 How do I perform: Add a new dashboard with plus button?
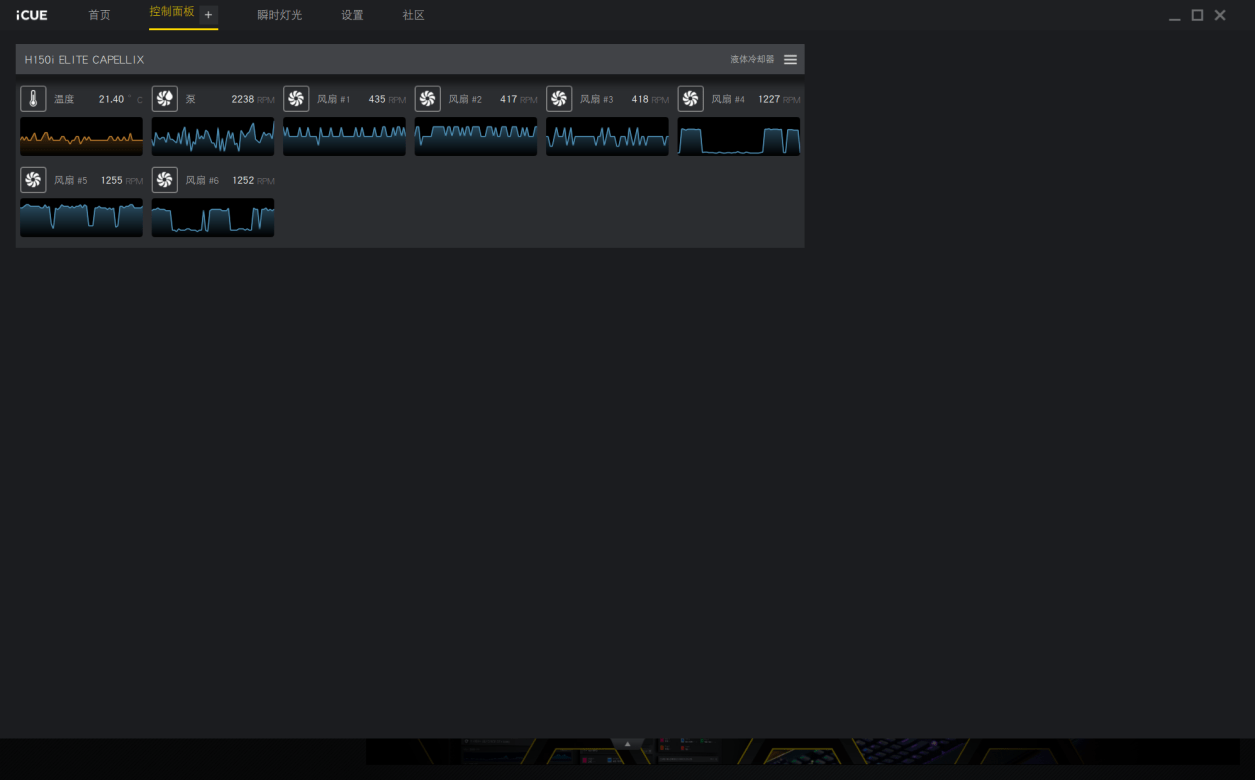tap(208, 15)
